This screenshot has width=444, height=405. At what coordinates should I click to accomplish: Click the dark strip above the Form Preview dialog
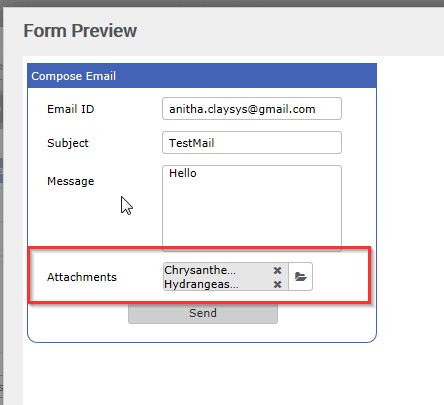click(x=222, y=3)
